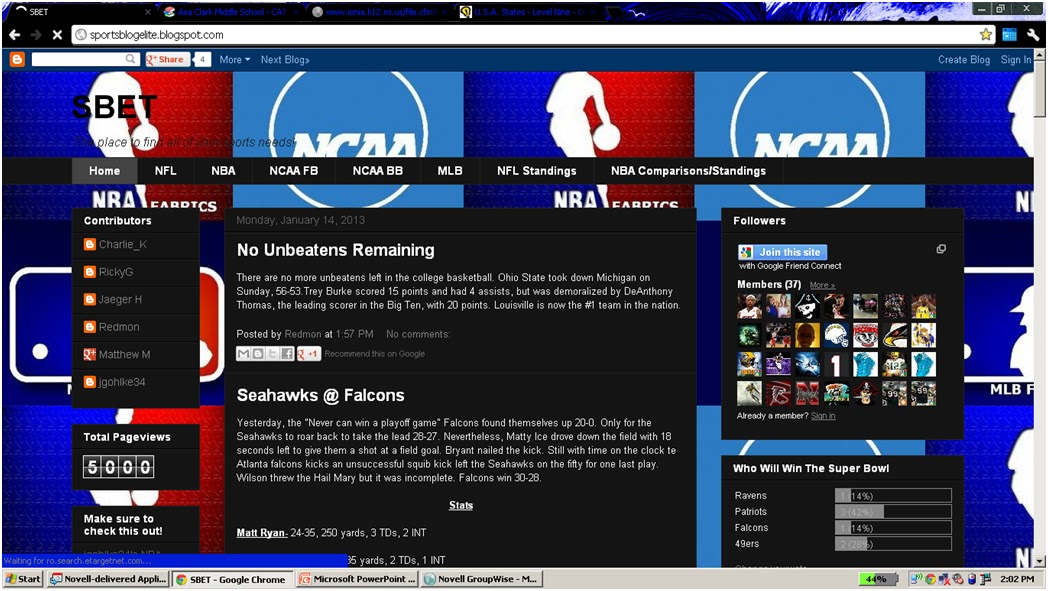Click the Patriots poll result bar
The width and height of the screenshot is (1048, 591).
coord(893,512)
